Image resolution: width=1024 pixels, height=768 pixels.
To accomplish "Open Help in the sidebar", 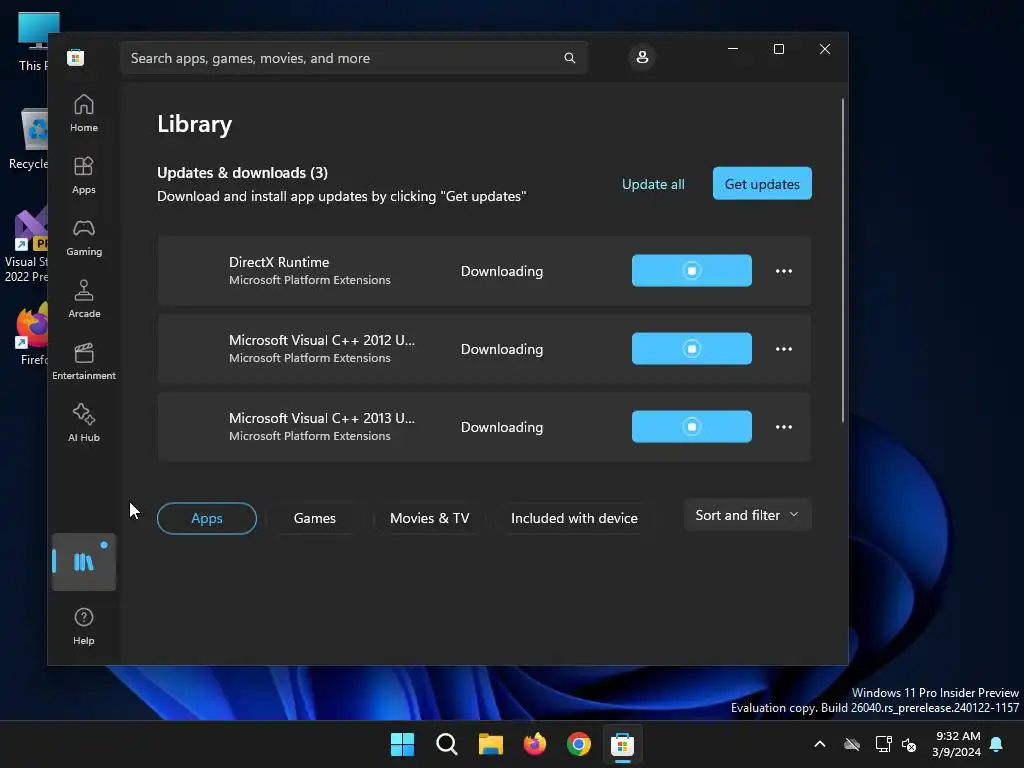I will click(x=84, y=626).
